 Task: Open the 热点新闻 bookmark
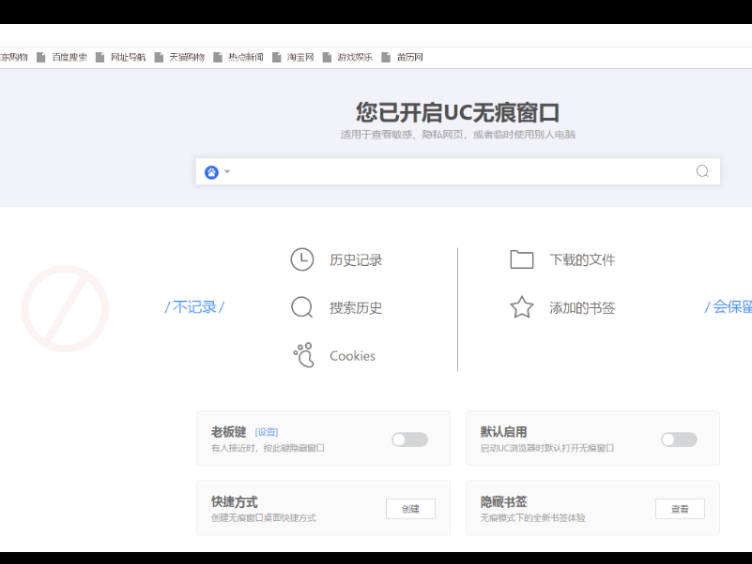[239, 58]
